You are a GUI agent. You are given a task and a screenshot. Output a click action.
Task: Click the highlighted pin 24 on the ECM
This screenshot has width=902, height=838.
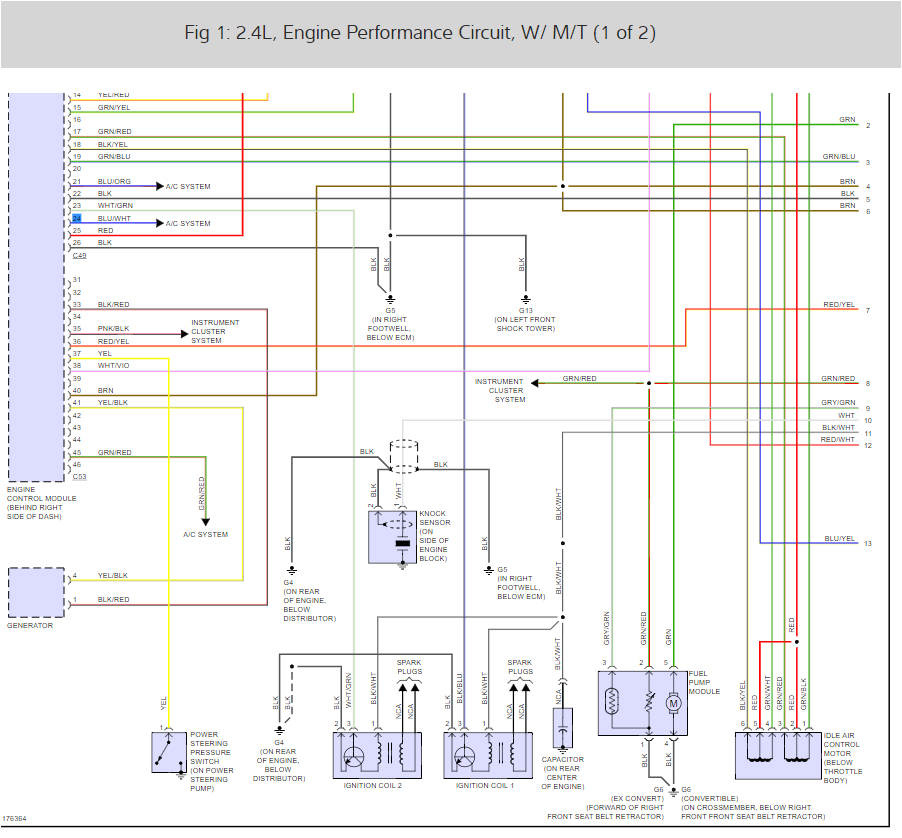tap(76, 218)
